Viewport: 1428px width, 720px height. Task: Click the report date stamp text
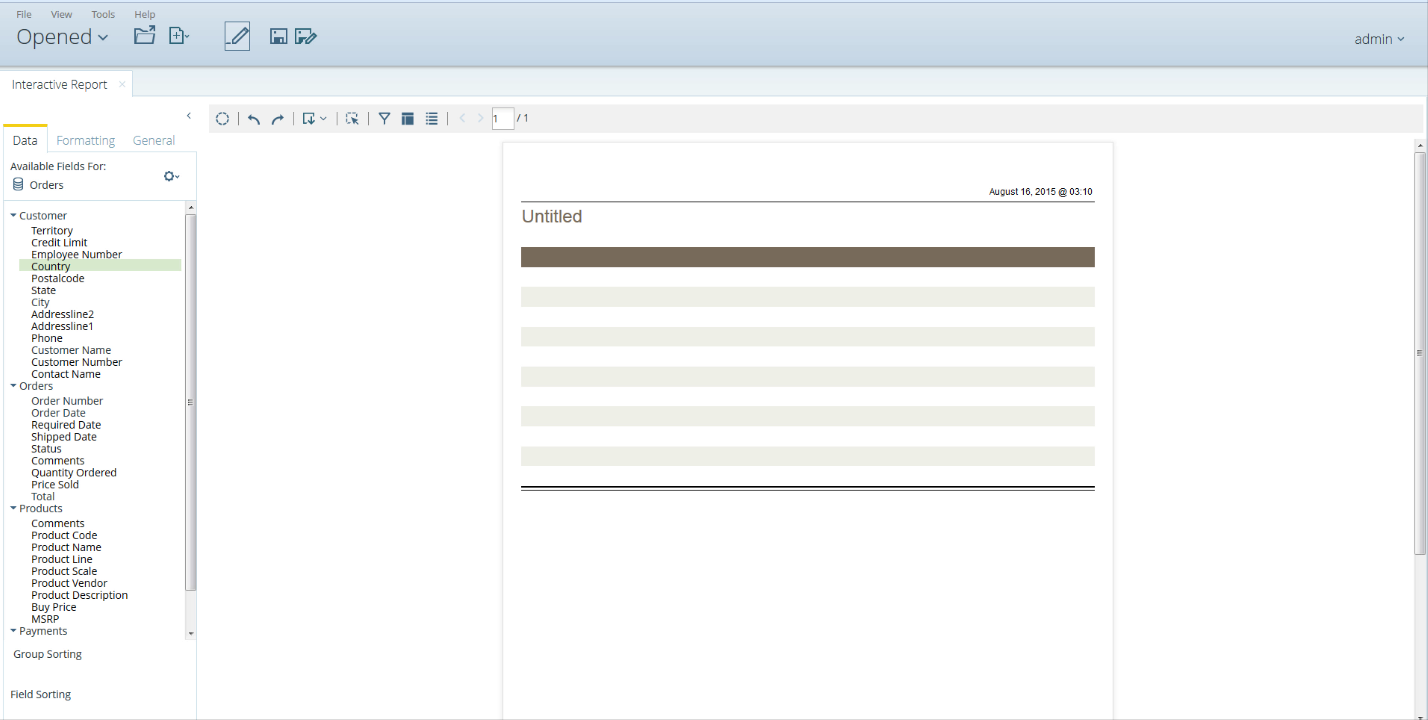click(x=1041, y=191)
